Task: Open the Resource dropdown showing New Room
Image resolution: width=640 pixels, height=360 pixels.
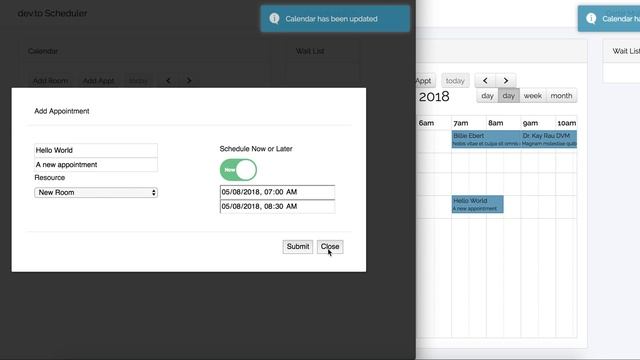Action: tap(96, 192)
